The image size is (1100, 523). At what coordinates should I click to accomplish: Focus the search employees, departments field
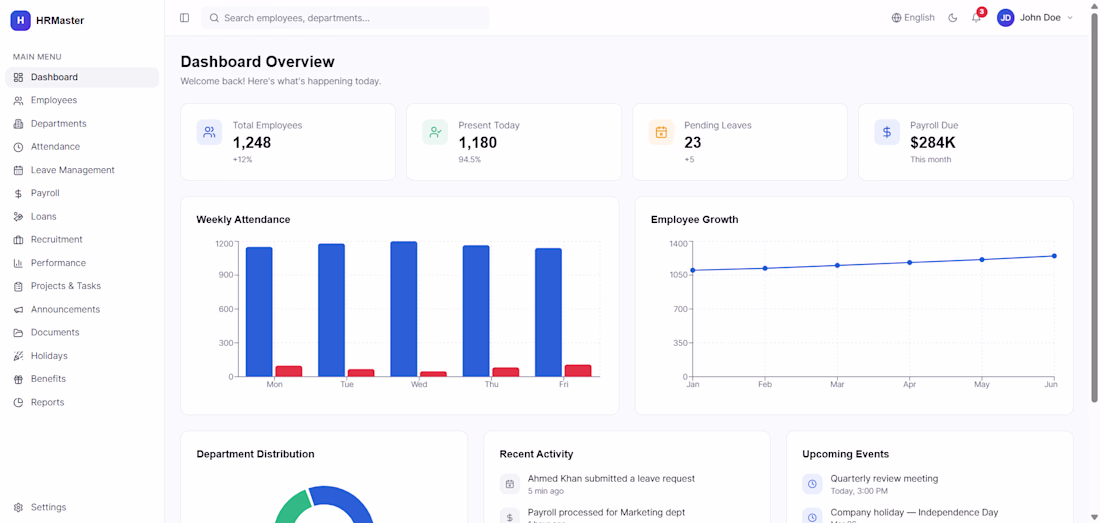coord(345,18)
